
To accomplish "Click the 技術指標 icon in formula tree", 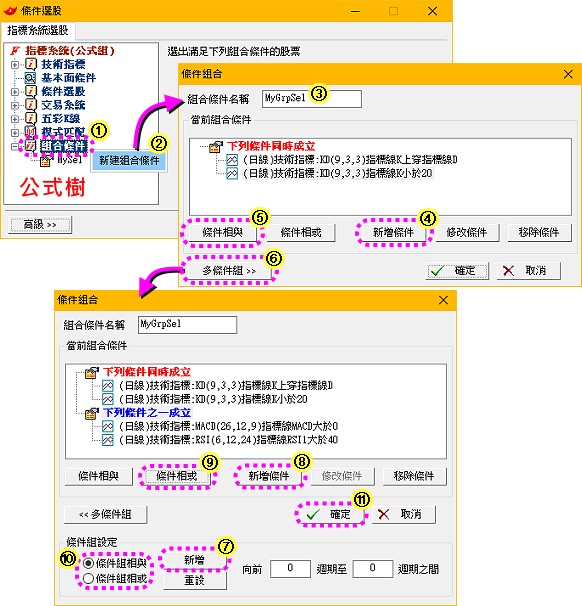I will 31,64.
